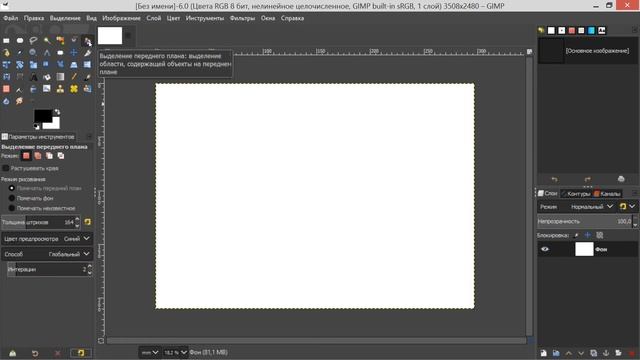Expand the mode group switch arrow
640x360 pixels.
[632, 207]
